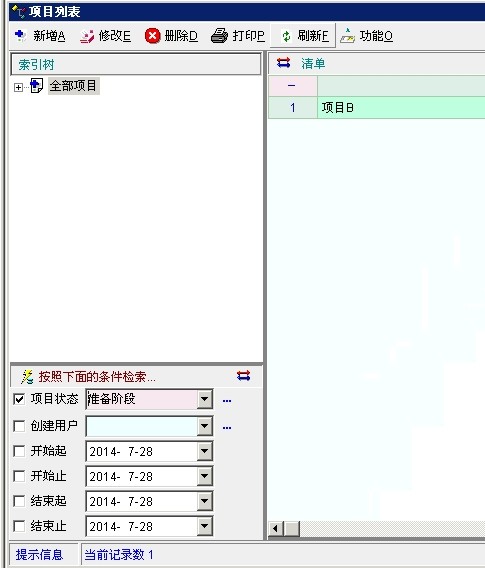Click the green 刷新F refresh icon

click(286, 36)
